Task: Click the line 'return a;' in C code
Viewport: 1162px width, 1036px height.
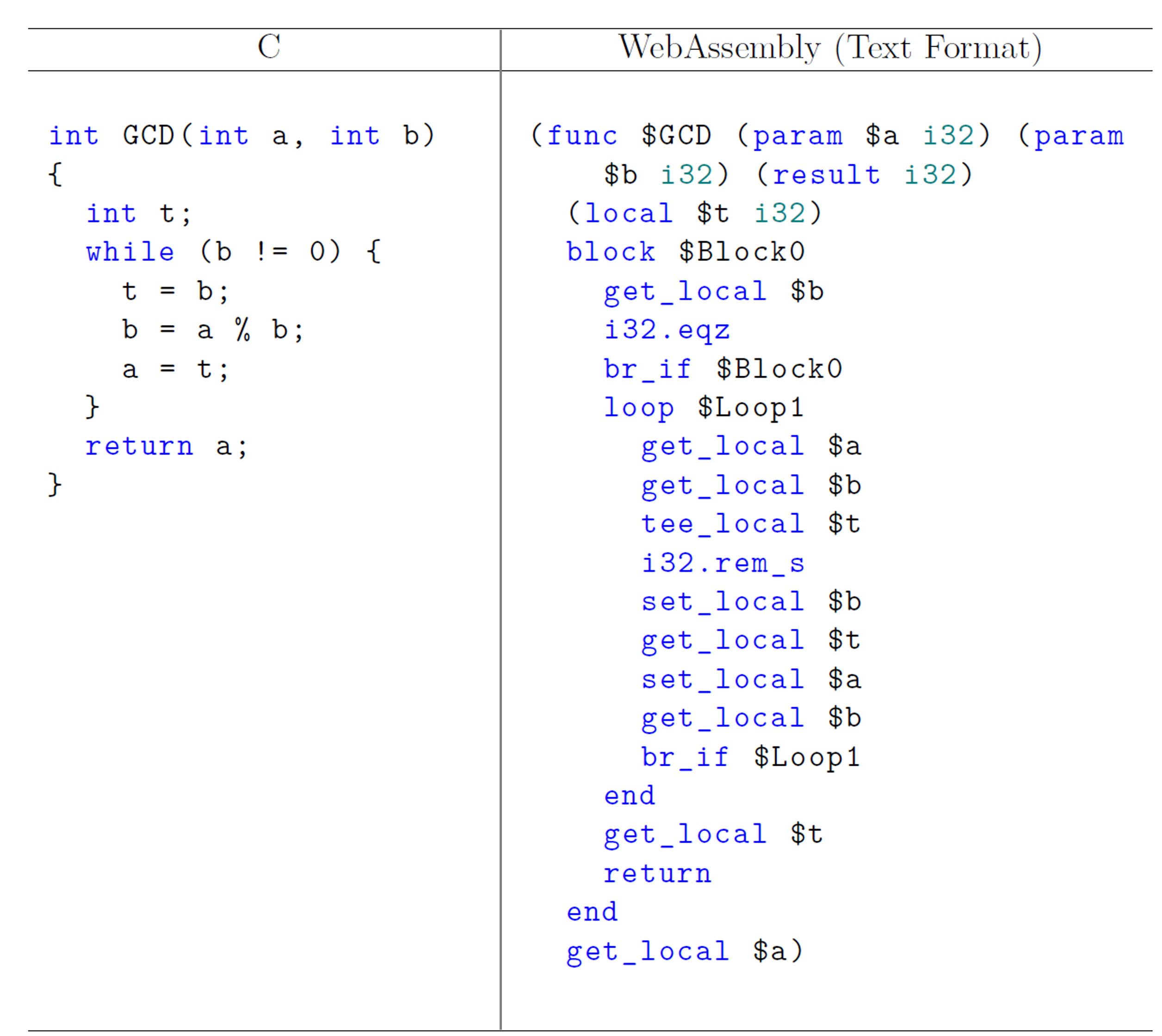Action: (166, 446)
